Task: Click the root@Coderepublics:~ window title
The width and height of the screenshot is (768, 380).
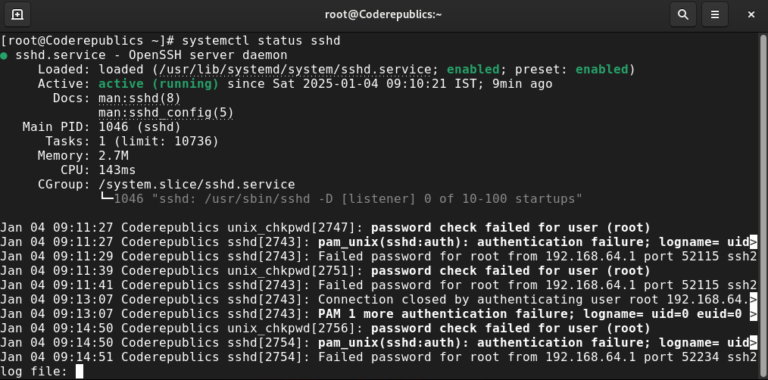Action: point(384,15)
